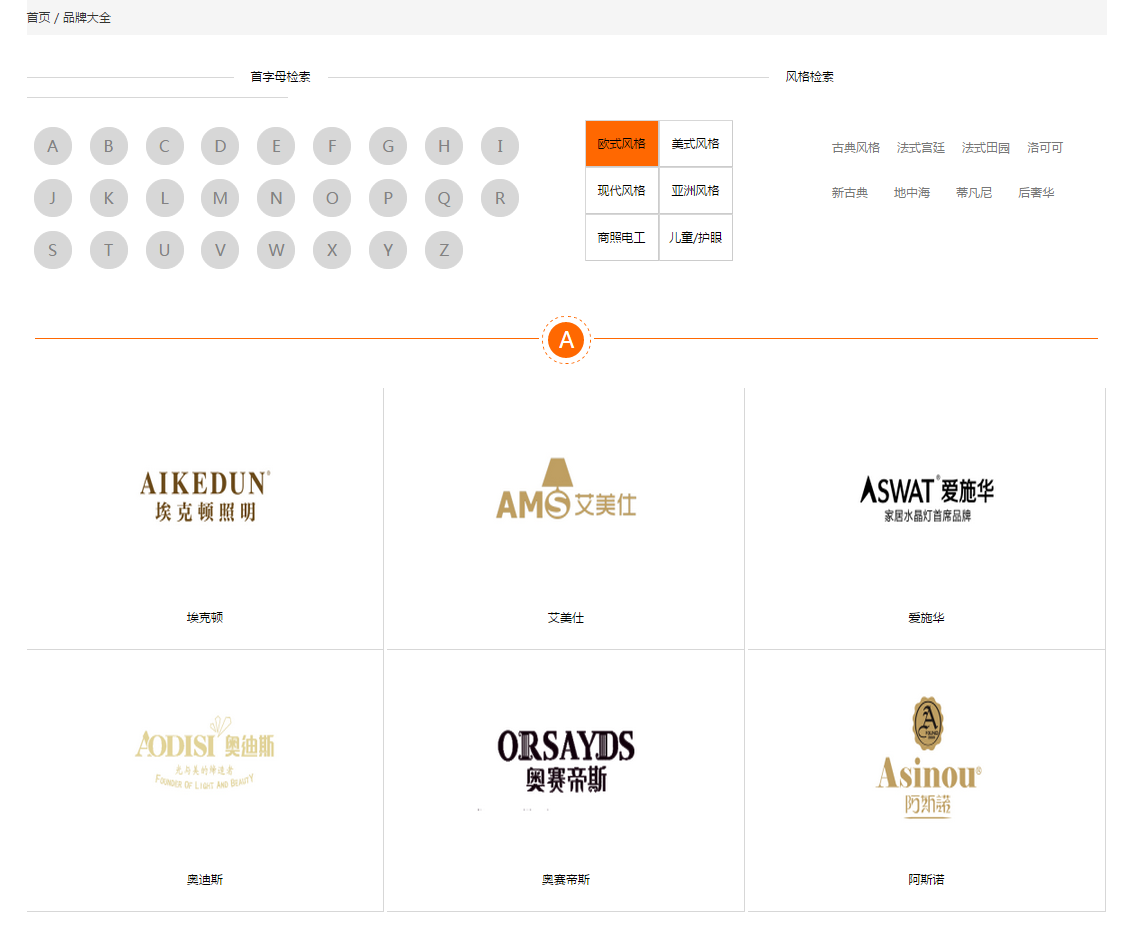Click the orange A section marker
Viewport: 1125px width, 926px height.
tap(566, 340)
